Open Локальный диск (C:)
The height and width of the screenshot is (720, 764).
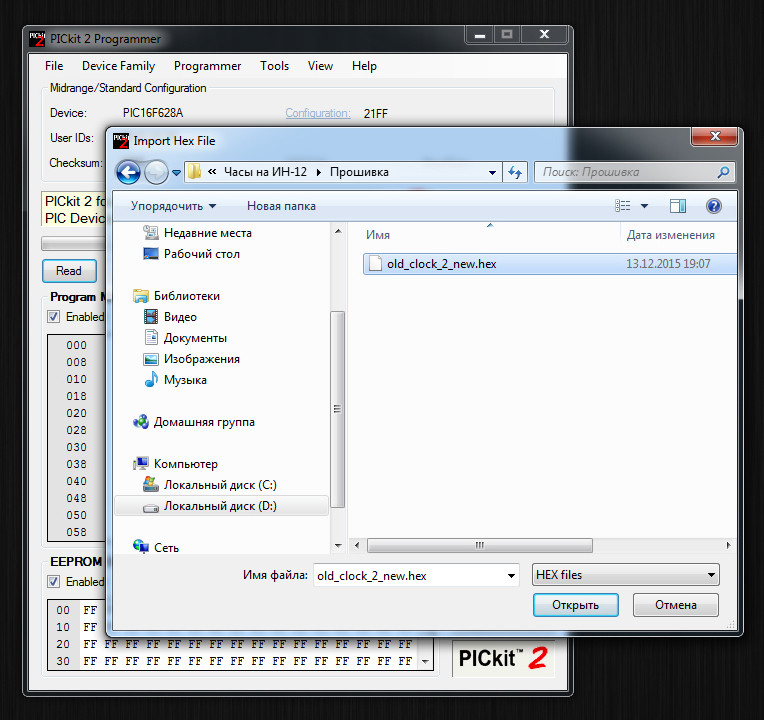[220, 485]
